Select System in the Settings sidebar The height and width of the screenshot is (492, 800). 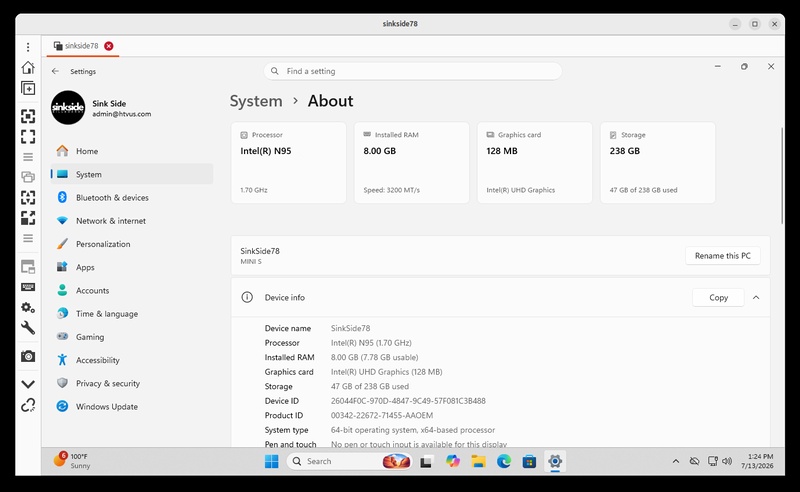coord(132,174)
